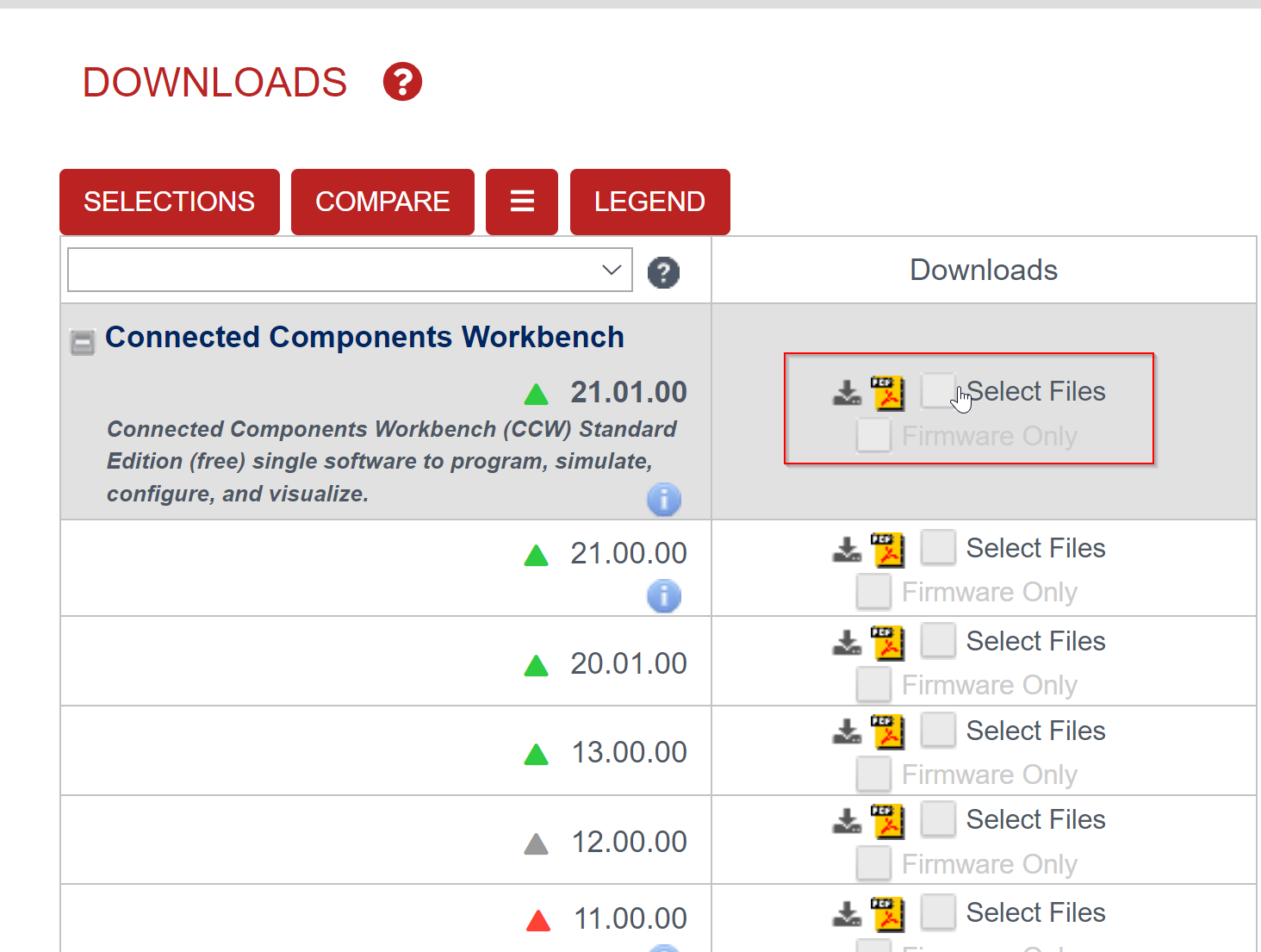Click the download icon for version 21.01.00
This screenshot has height=952, width=1261.
tap(847, 392)
